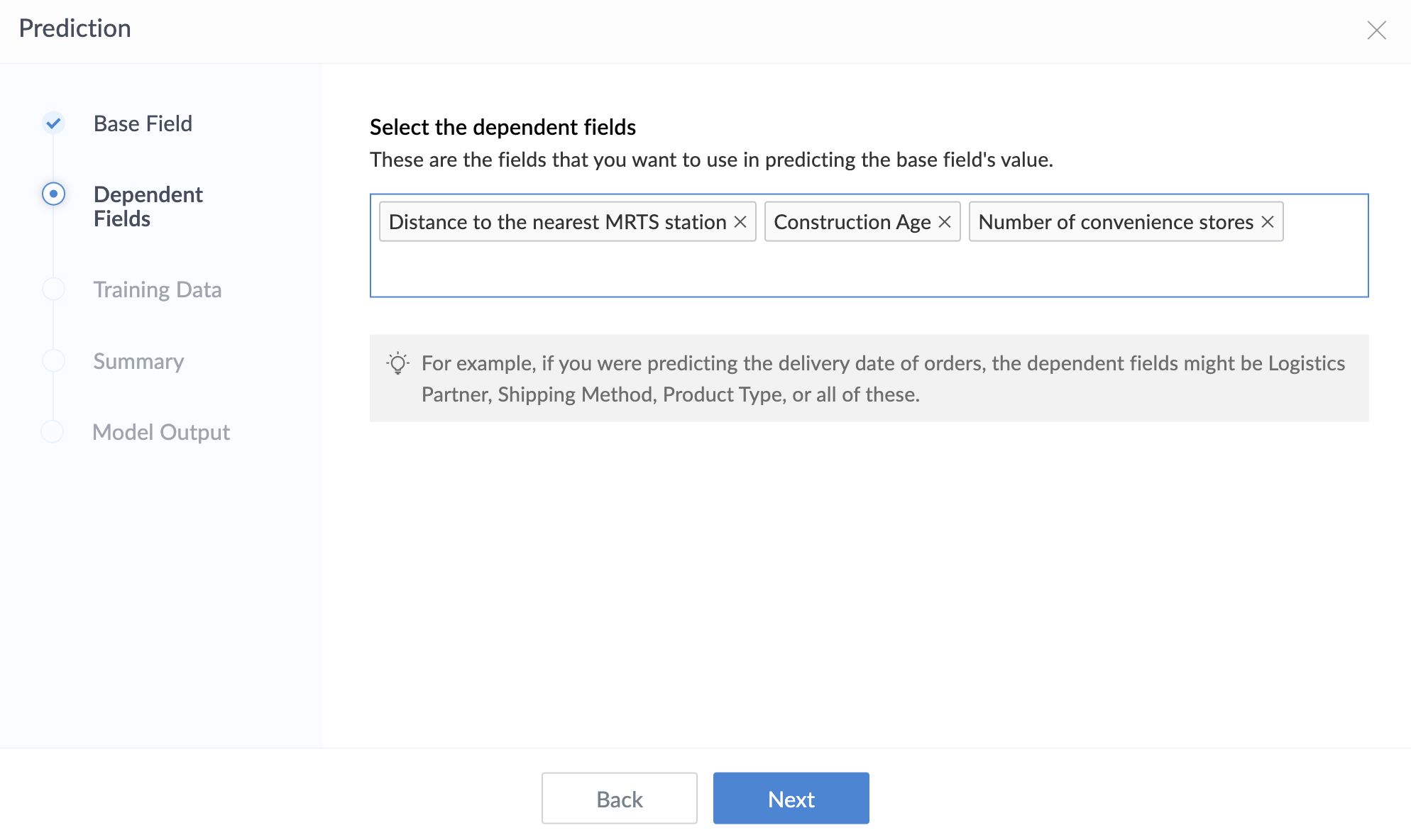Go to Base Field step
Screen dimensions: 1411x840
(143, 123)
